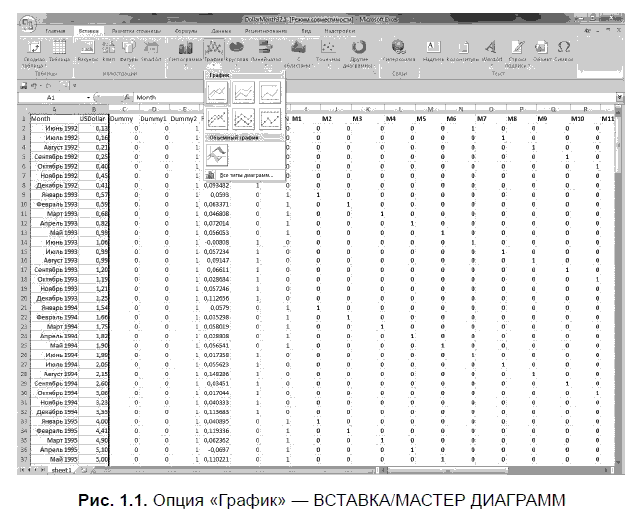Select the 3-D line chart (Объемный график)
The width and height of the screenshot is (631, 525).
pyautogui.click(x=215, y=155)
